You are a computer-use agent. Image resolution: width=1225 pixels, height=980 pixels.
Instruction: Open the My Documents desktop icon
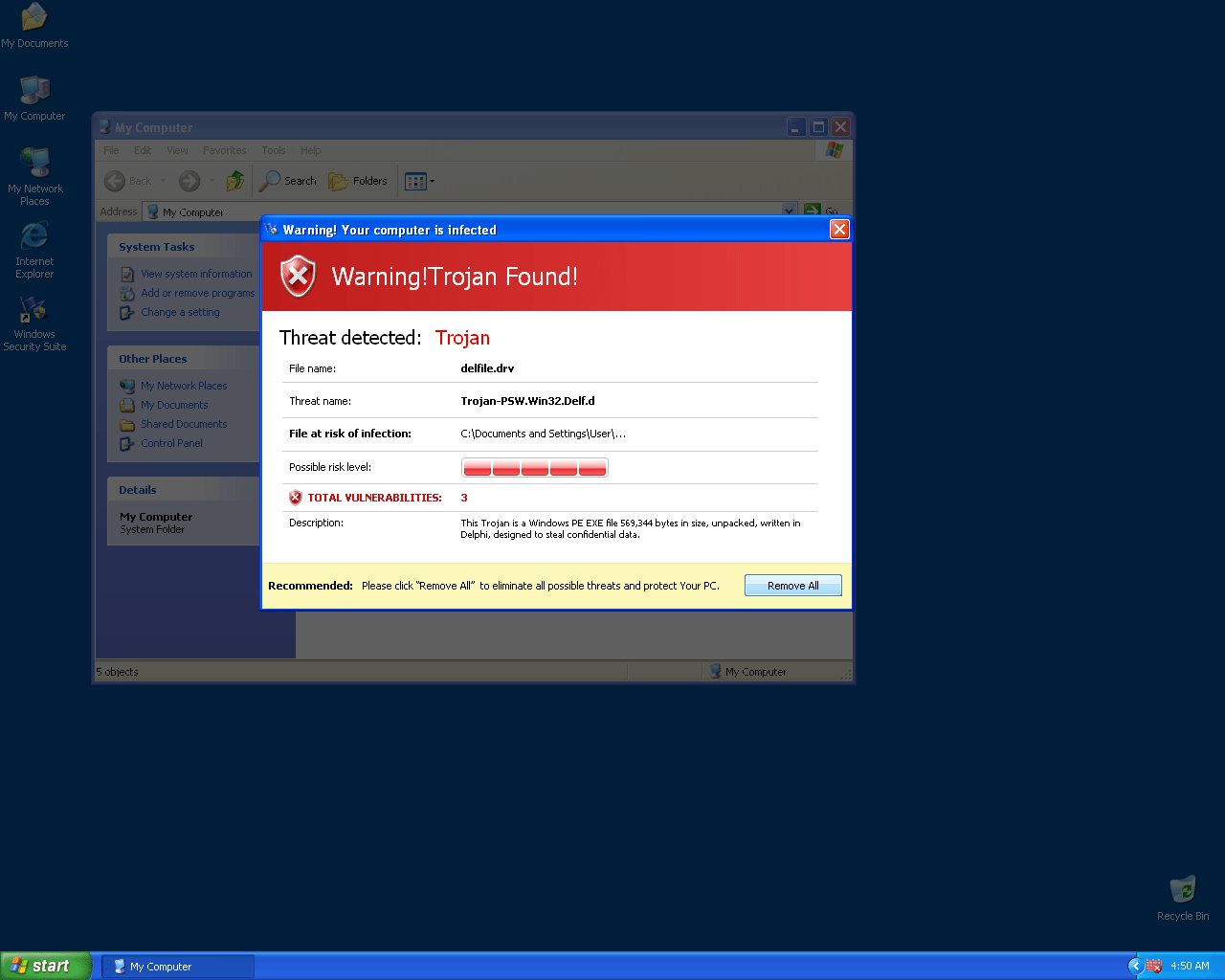(x=34, y=25)
